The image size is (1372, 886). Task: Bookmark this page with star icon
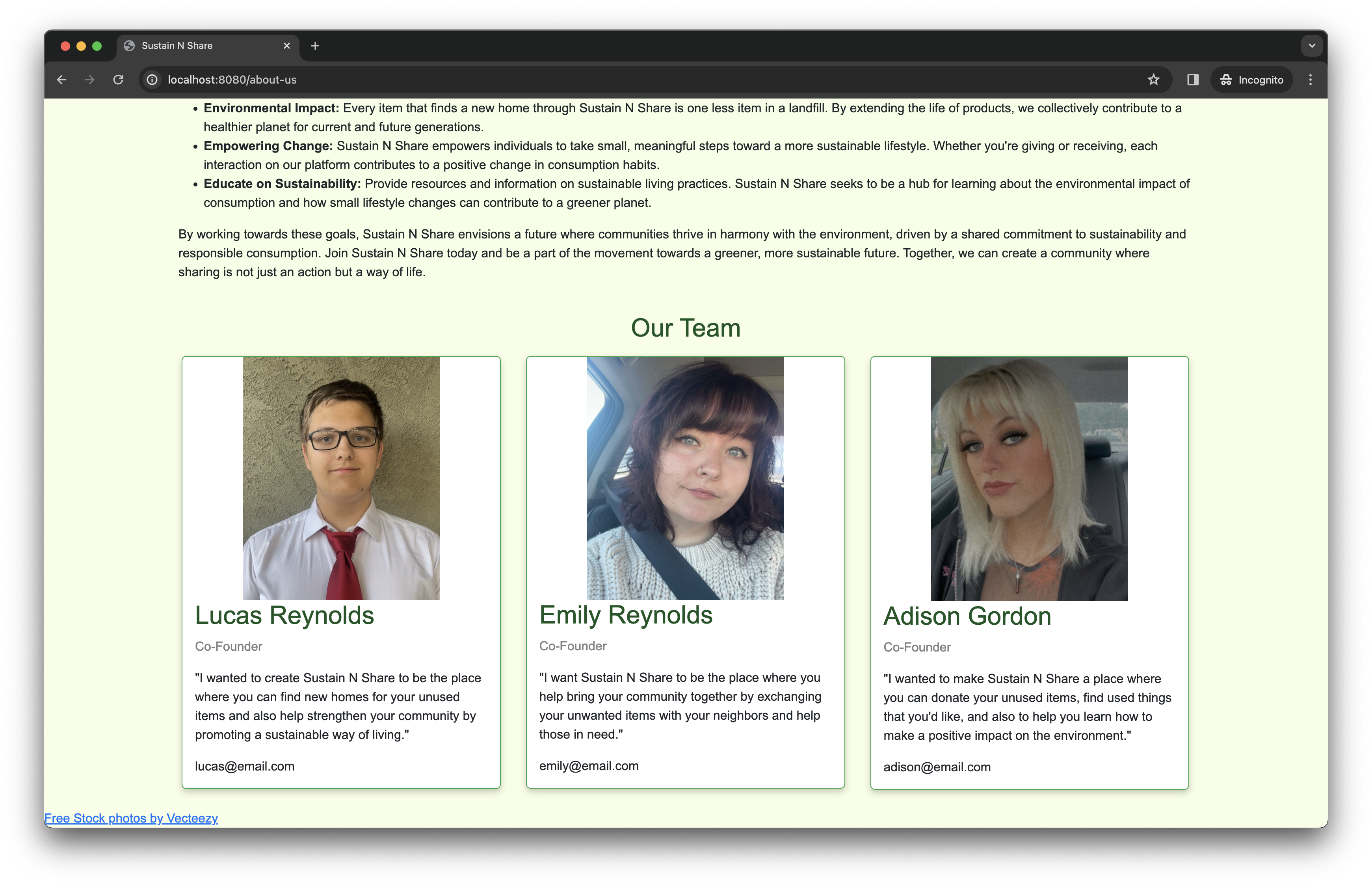click(1153, 80)
